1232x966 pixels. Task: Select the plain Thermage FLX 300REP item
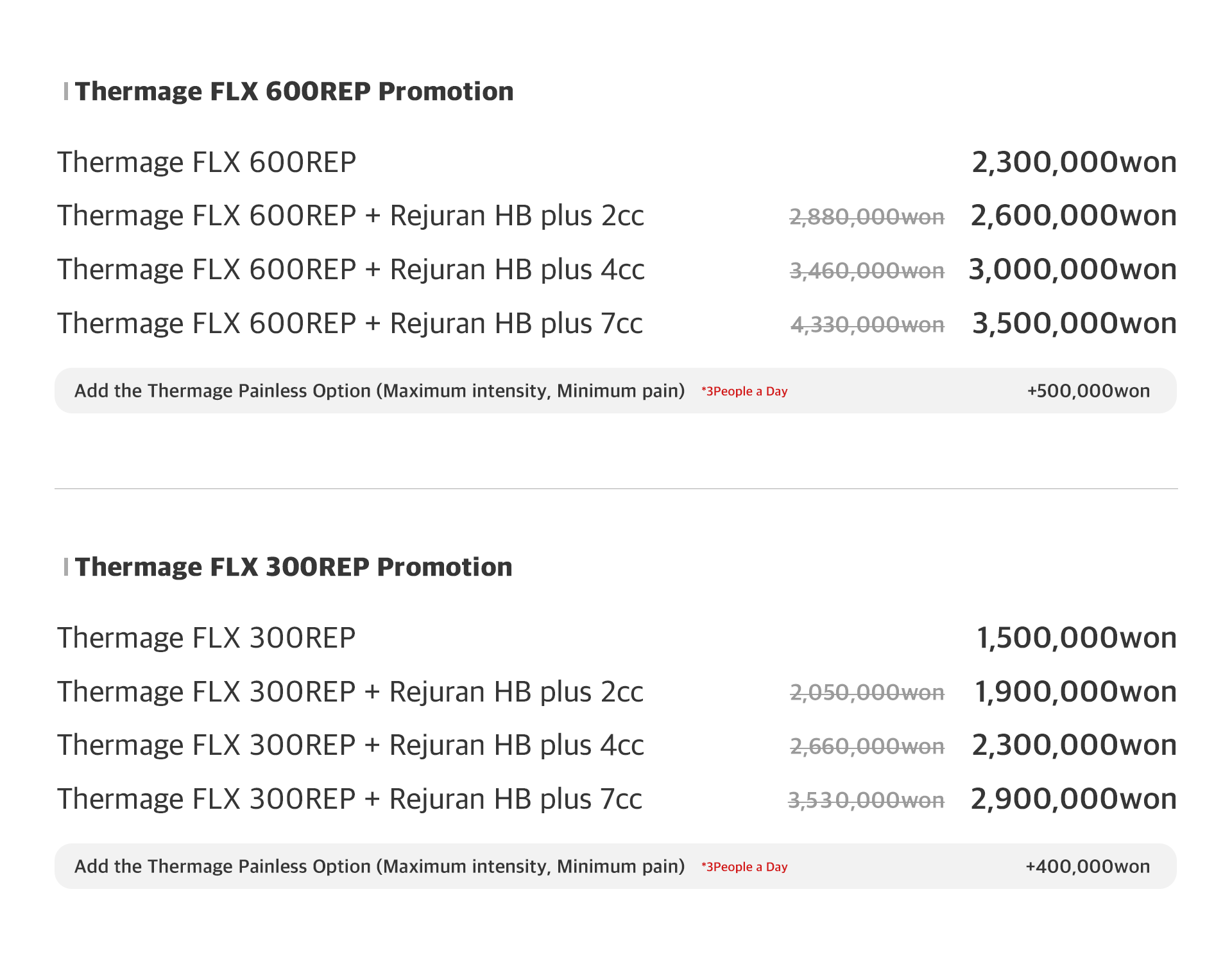pos(207,638)
